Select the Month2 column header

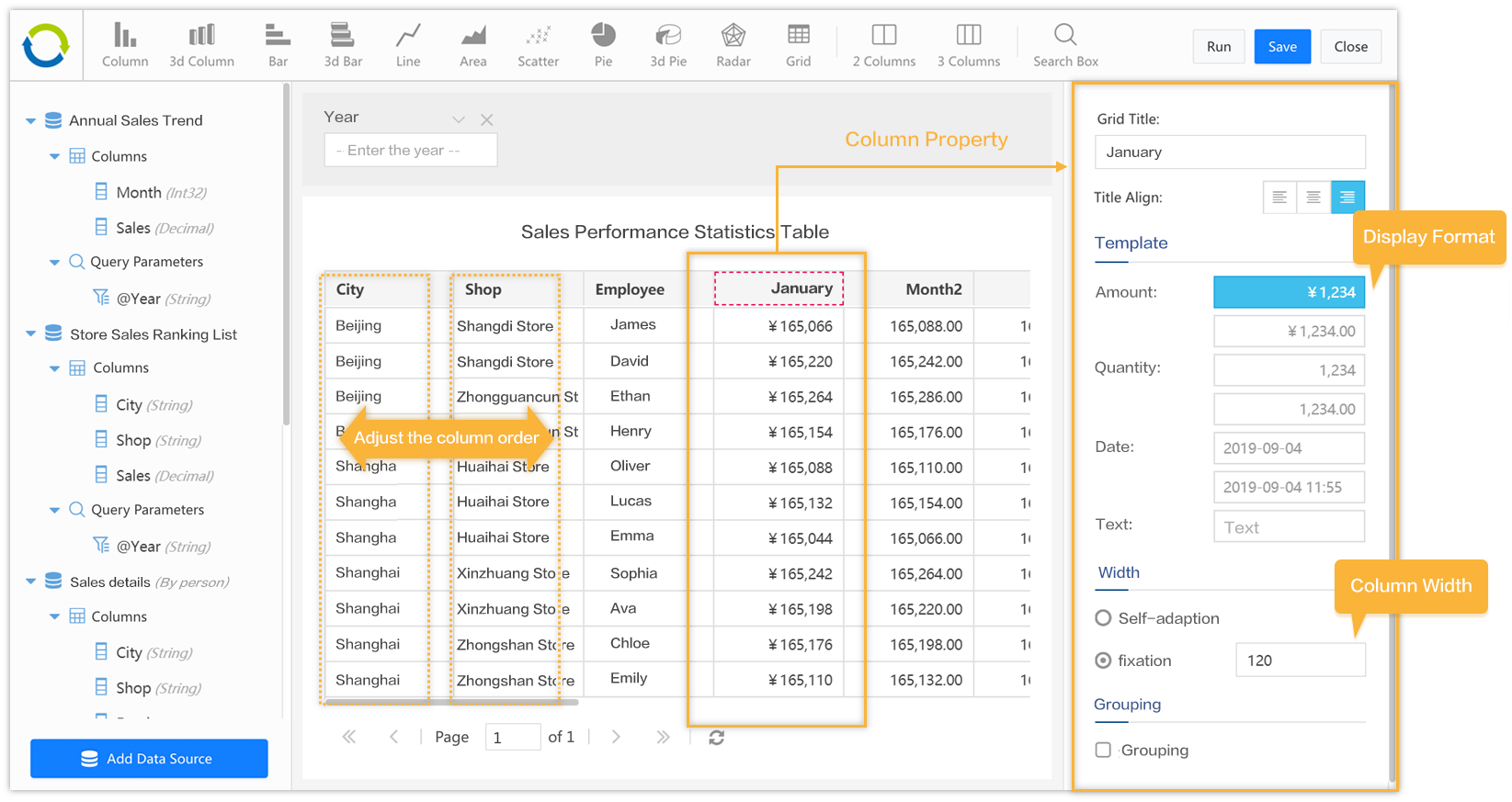point(920,289)
